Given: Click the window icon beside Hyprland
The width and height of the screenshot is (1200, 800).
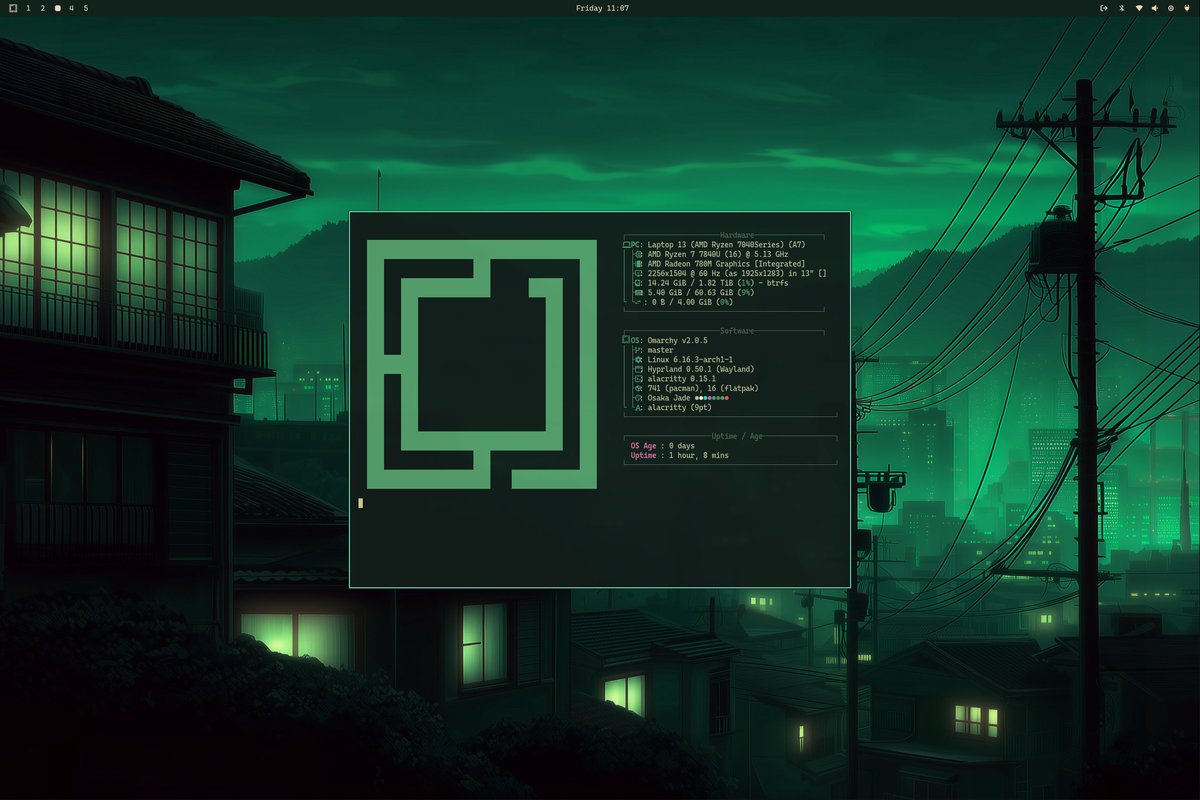Looking at the screenshot, I should coord(639,369).
